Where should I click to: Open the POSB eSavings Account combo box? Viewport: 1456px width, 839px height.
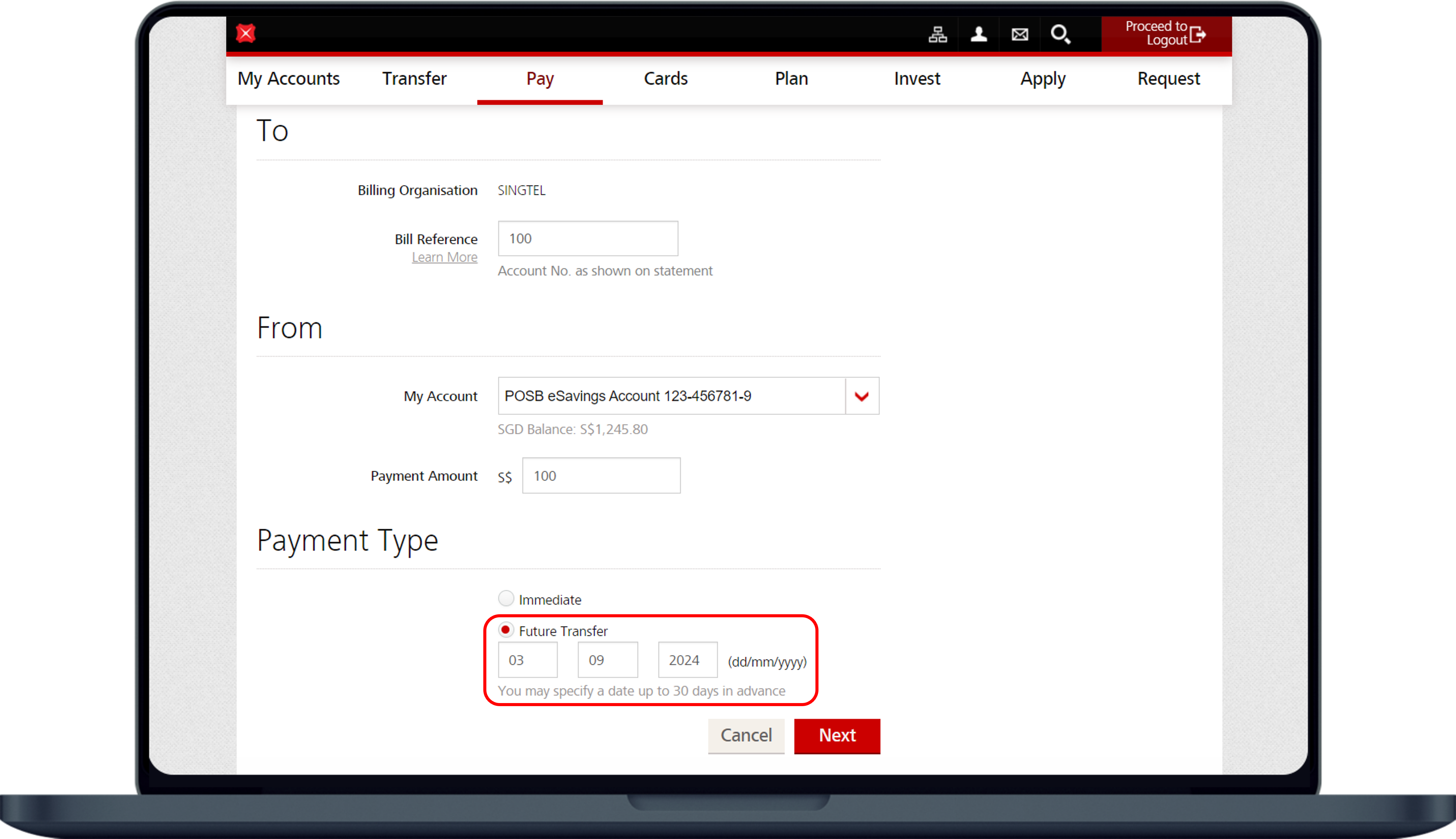point(671,396)
